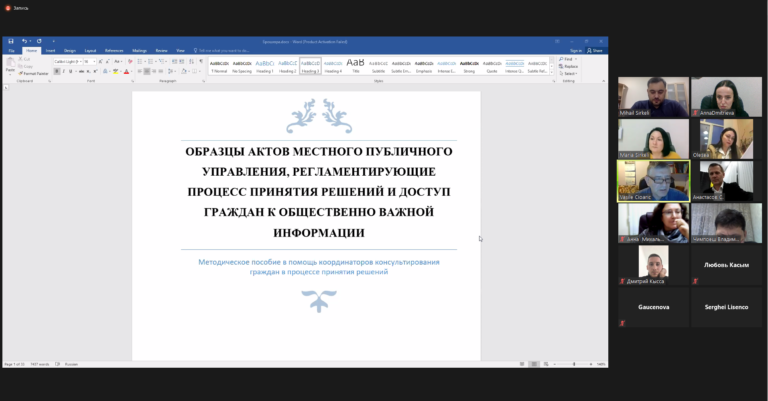
Task: Switch to Web Layout view in status bar
Action: (x=546, y=364)
